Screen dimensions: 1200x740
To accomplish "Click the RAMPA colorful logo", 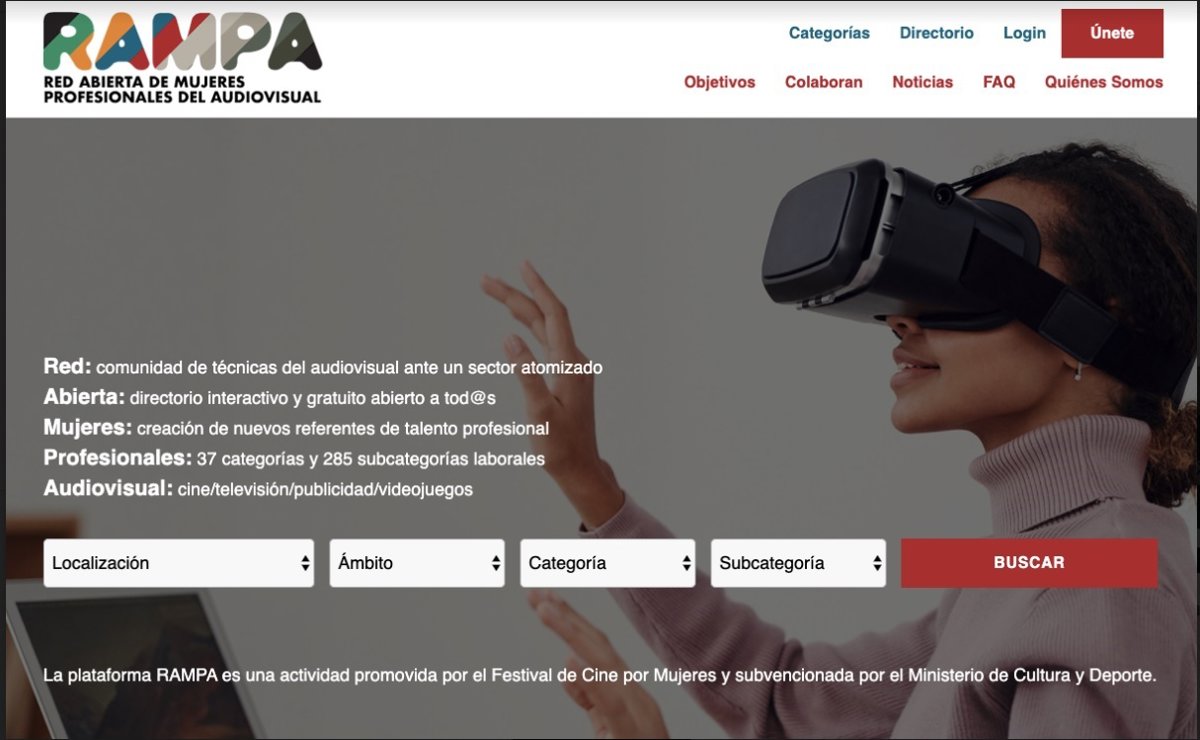I will [x=182, y=42].
